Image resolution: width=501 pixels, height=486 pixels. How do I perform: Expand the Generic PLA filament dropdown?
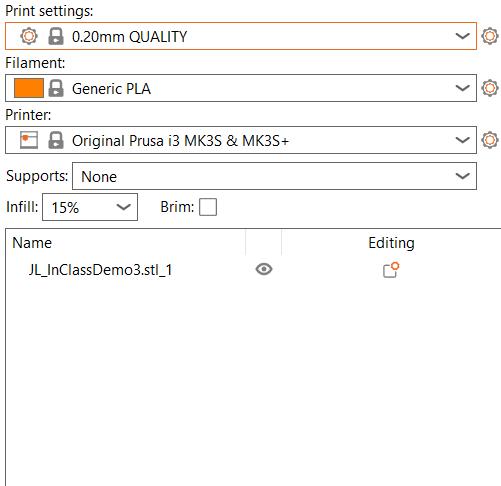pyautogui.click(x=462, y=88)
